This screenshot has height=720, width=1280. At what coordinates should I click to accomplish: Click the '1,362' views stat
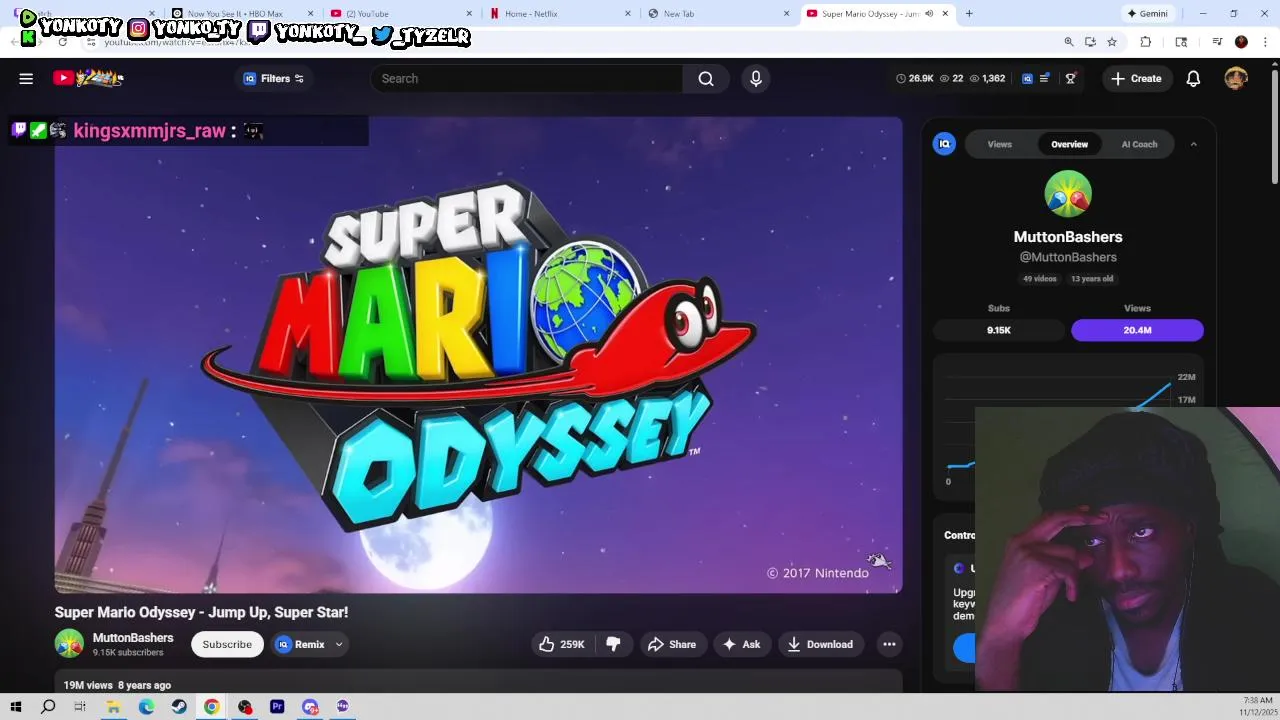tap(987, 78)
